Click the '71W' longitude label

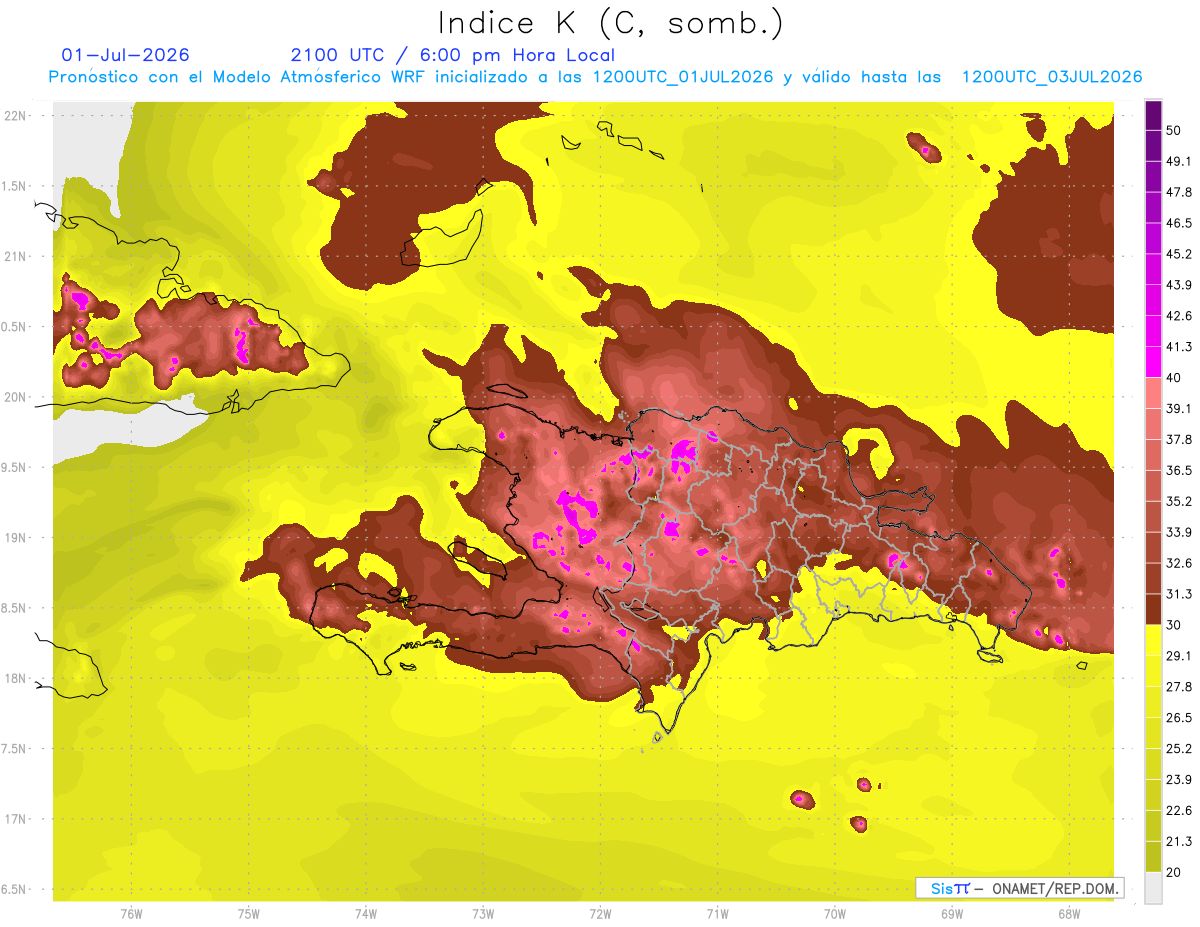[x=717, y=915]
